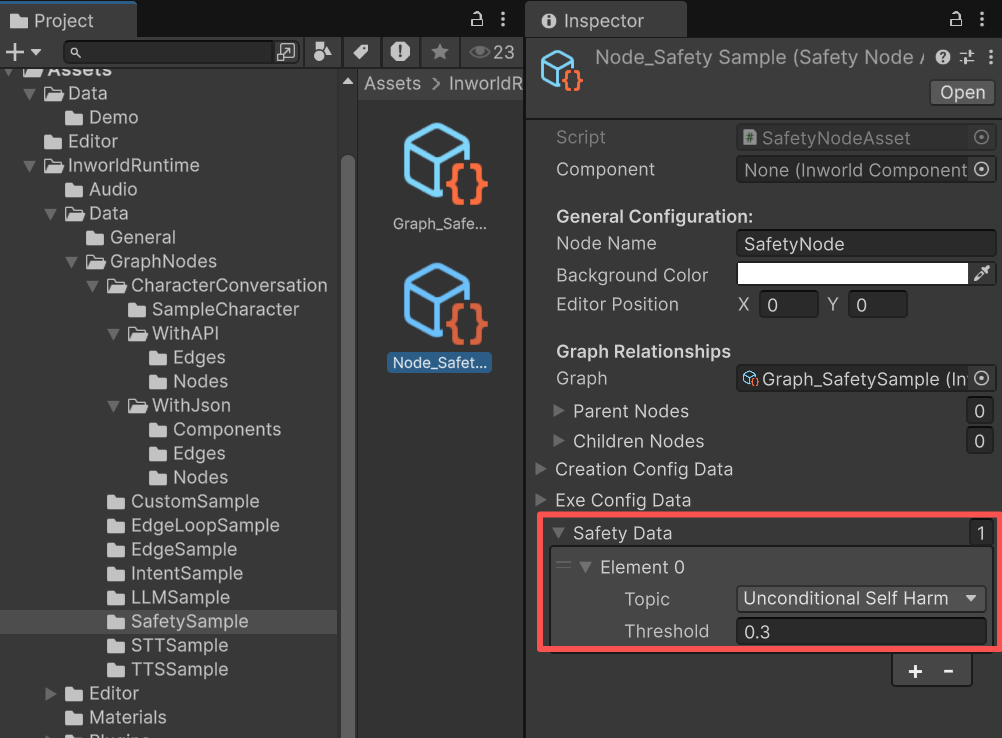Viewport: 1002px width, 738px height.
Task: Click the help icon in the Inspector
Action: 941,57
